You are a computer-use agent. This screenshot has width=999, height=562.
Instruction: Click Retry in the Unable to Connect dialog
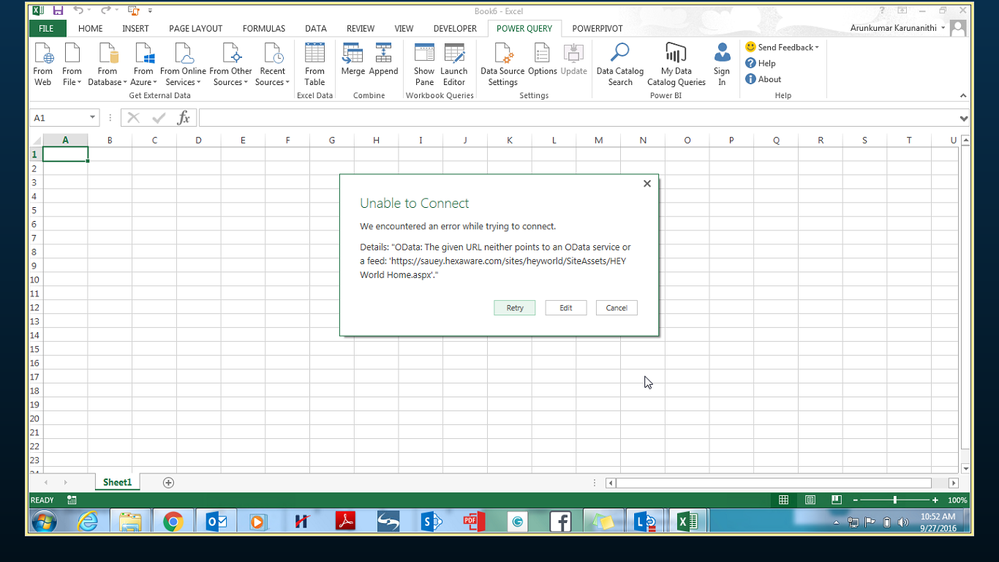click(x=515, y=308)
